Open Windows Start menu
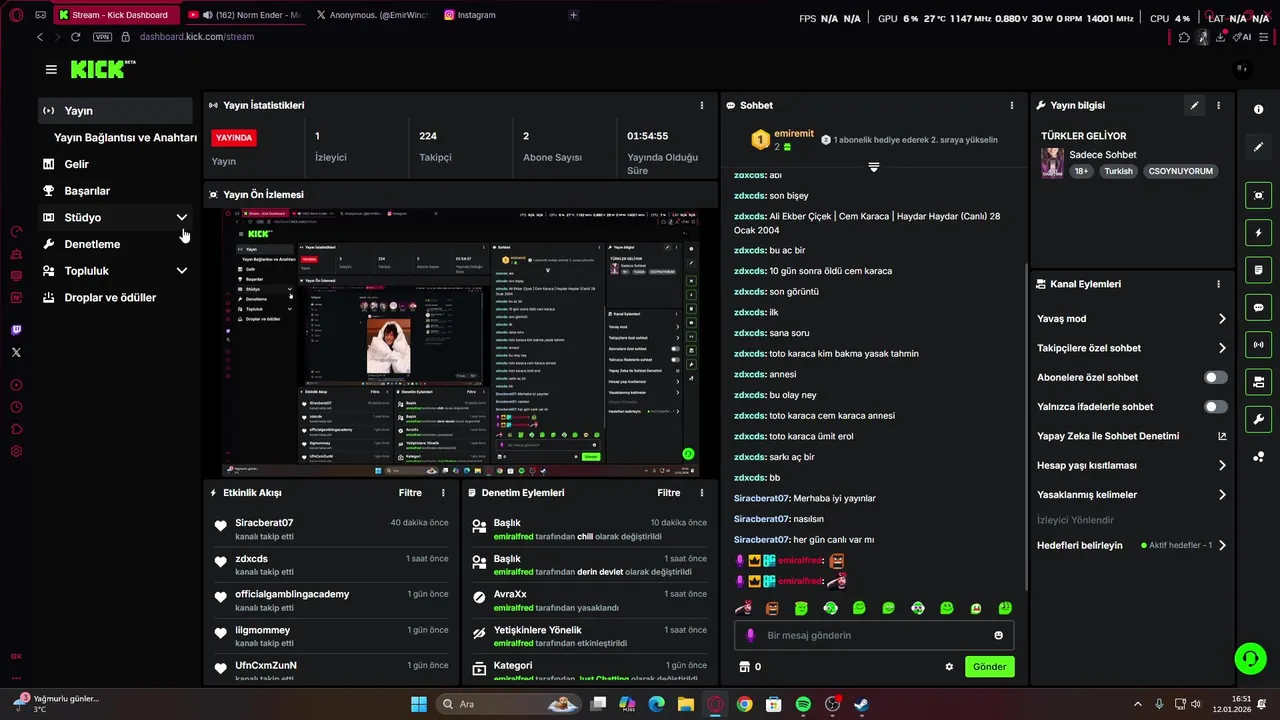1280x720 pixels. coord(419,704)
